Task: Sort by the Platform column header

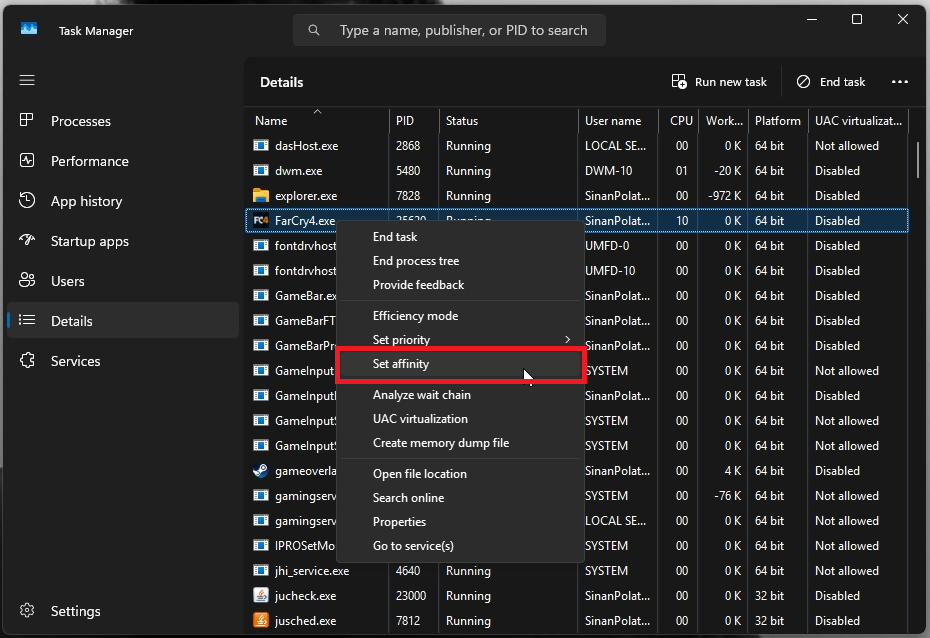Action: click(778, 120)
